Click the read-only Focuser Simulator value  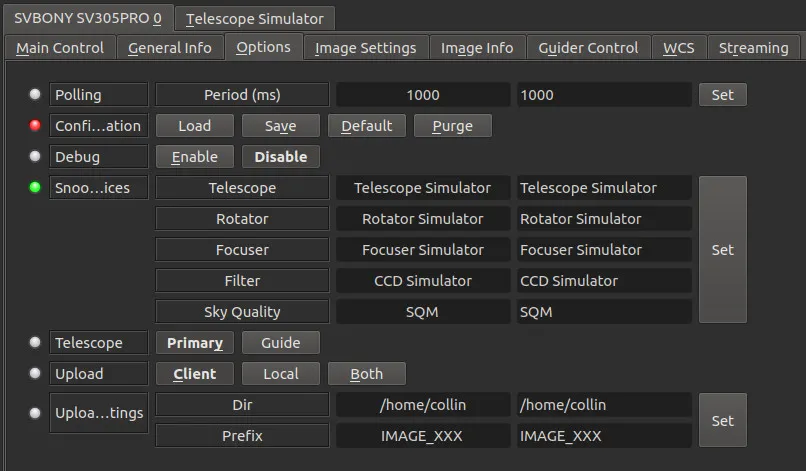[423, 249]
